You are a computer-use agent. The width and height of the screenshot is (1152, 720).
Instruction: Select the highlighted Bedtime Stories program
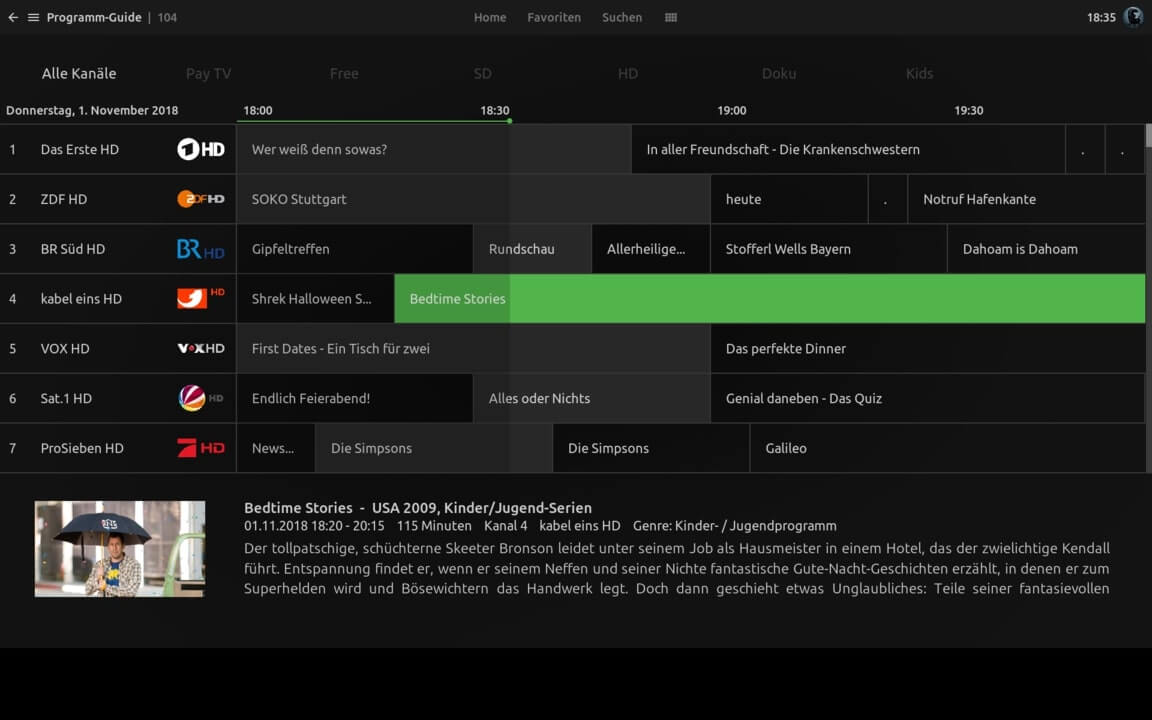tap(769, 298)
